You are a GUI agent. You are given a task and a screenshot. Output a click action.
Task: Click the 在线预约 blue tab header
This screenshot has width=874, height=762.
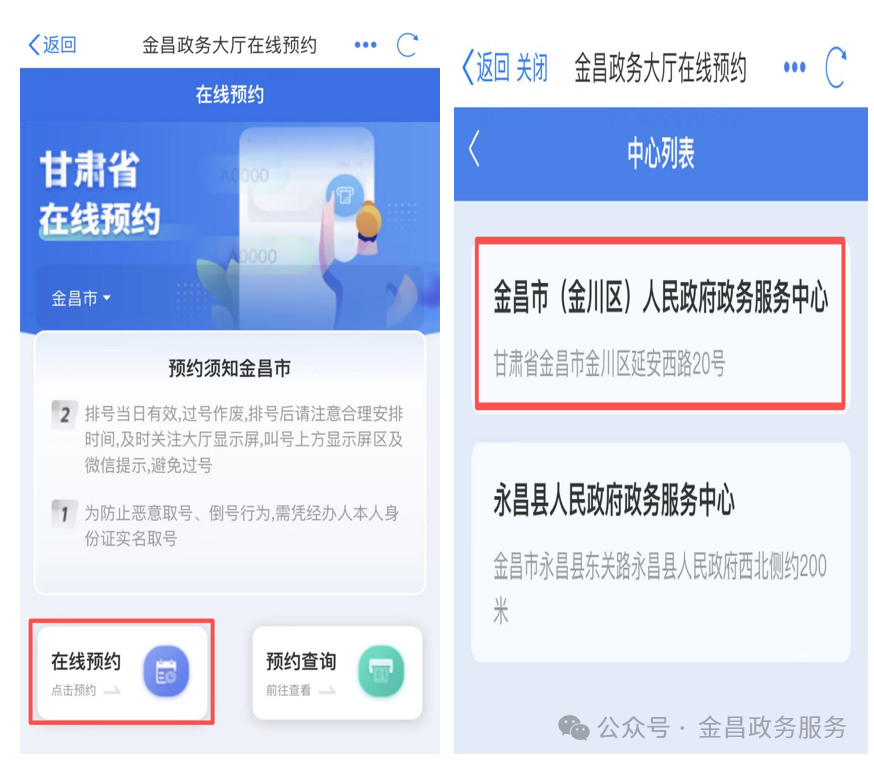[230, 95]
